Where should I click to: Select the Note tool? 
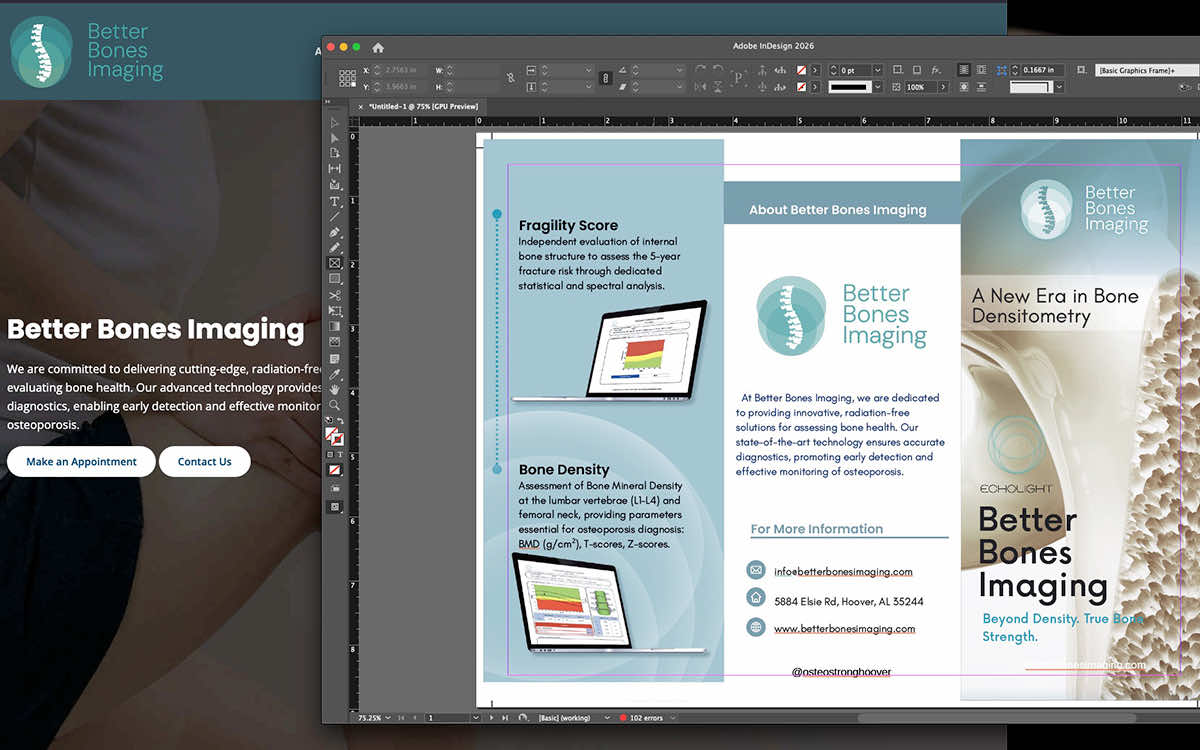[x=335, y=358]
